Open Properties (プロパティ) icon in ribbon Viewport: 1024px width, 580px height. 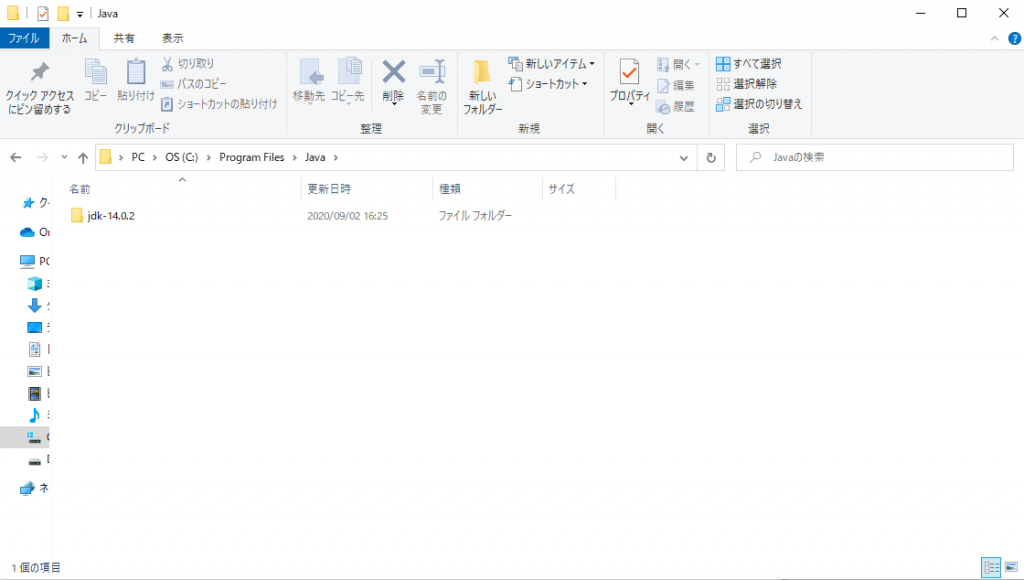tap(629, 73)
